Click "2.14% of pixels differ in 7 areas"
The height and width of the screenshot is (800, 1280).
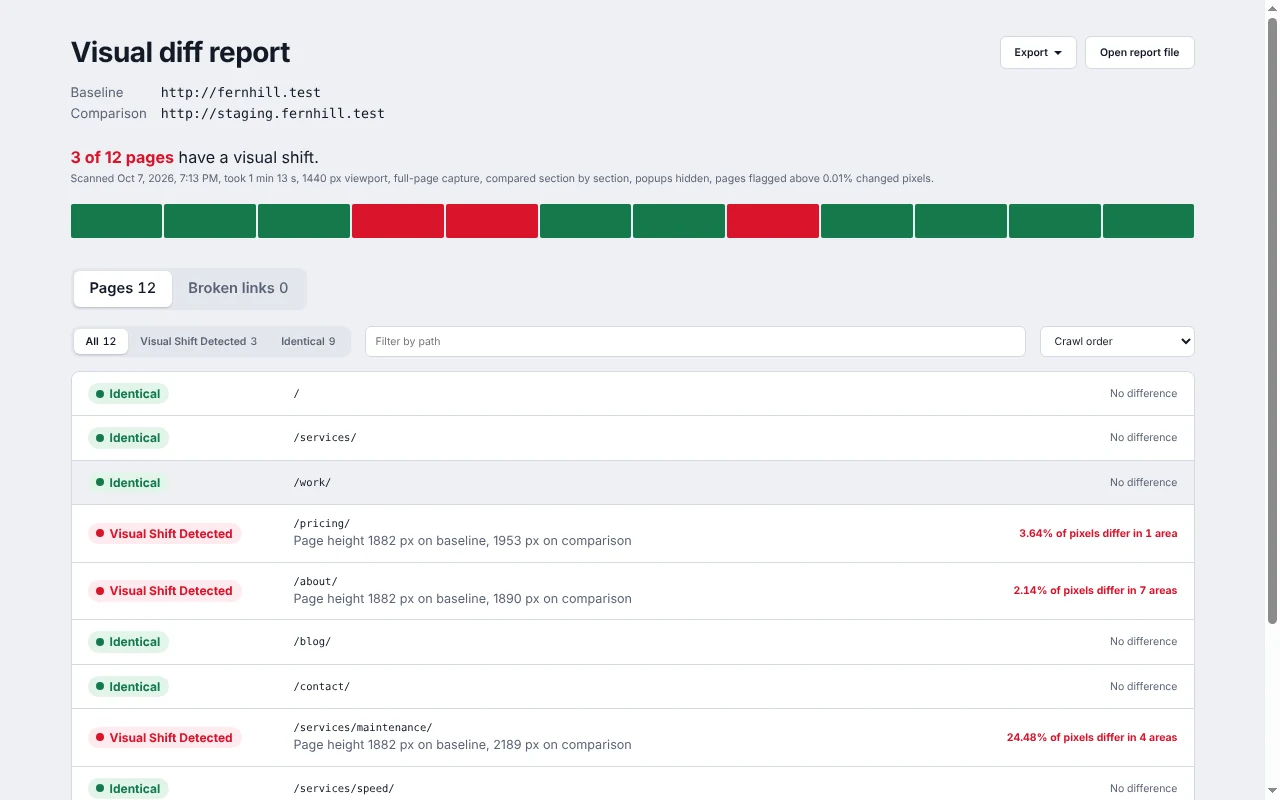[1095, 591]
